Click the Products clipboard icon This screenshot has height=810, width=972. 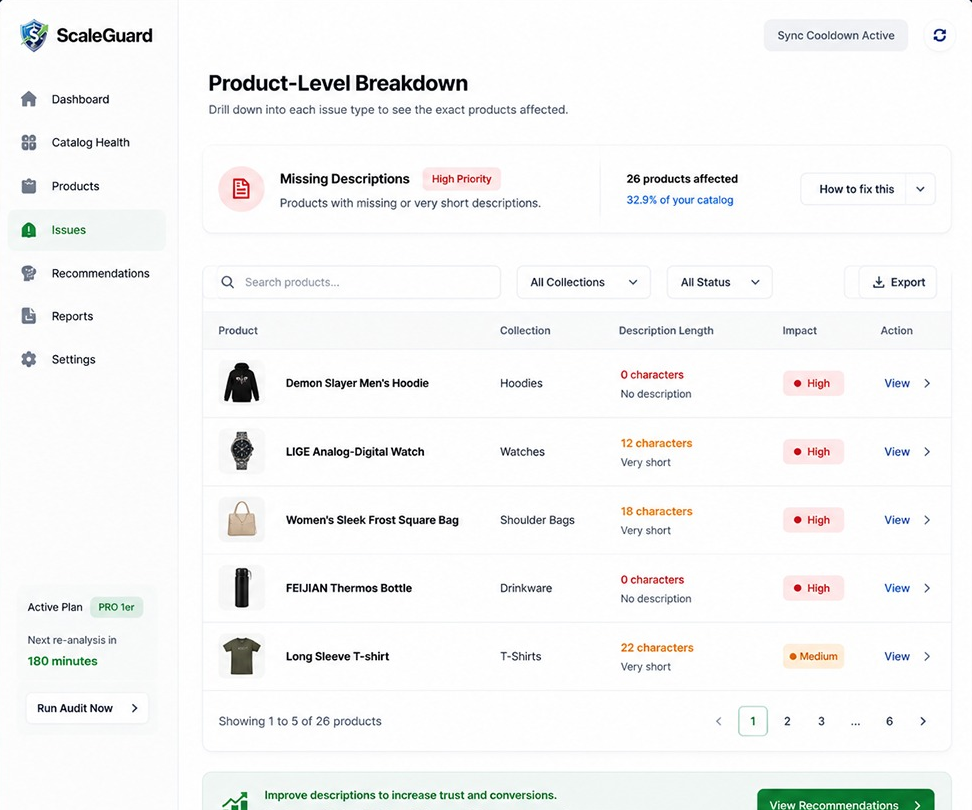[x=29, y=186]
